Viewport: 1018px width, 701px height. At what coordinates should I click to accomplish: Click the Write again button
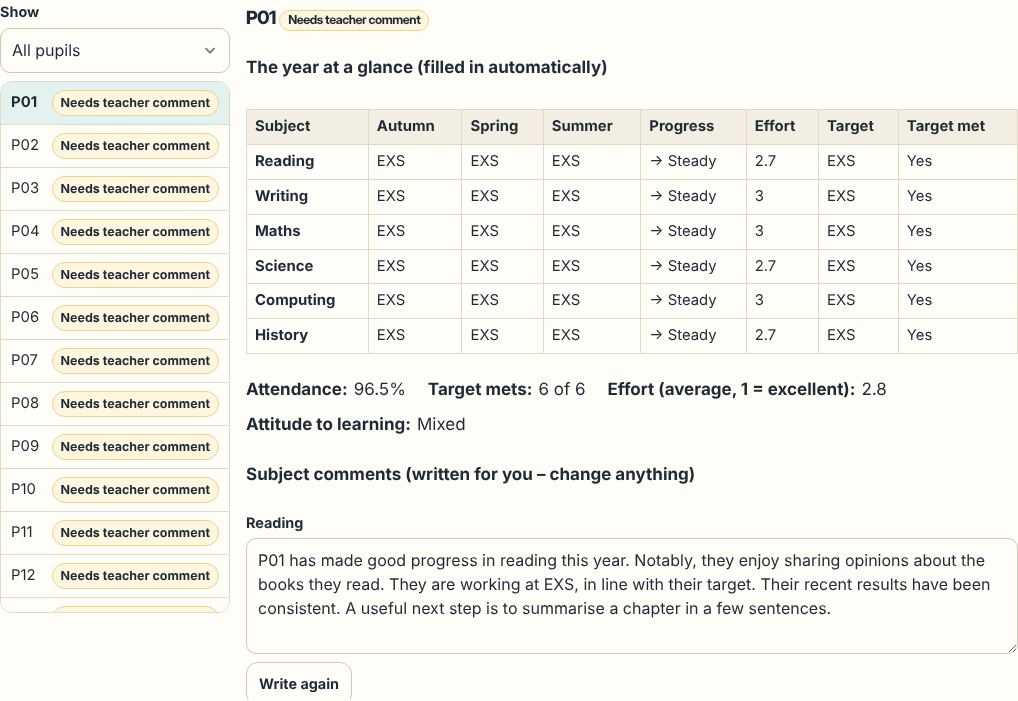coord(299,683)
